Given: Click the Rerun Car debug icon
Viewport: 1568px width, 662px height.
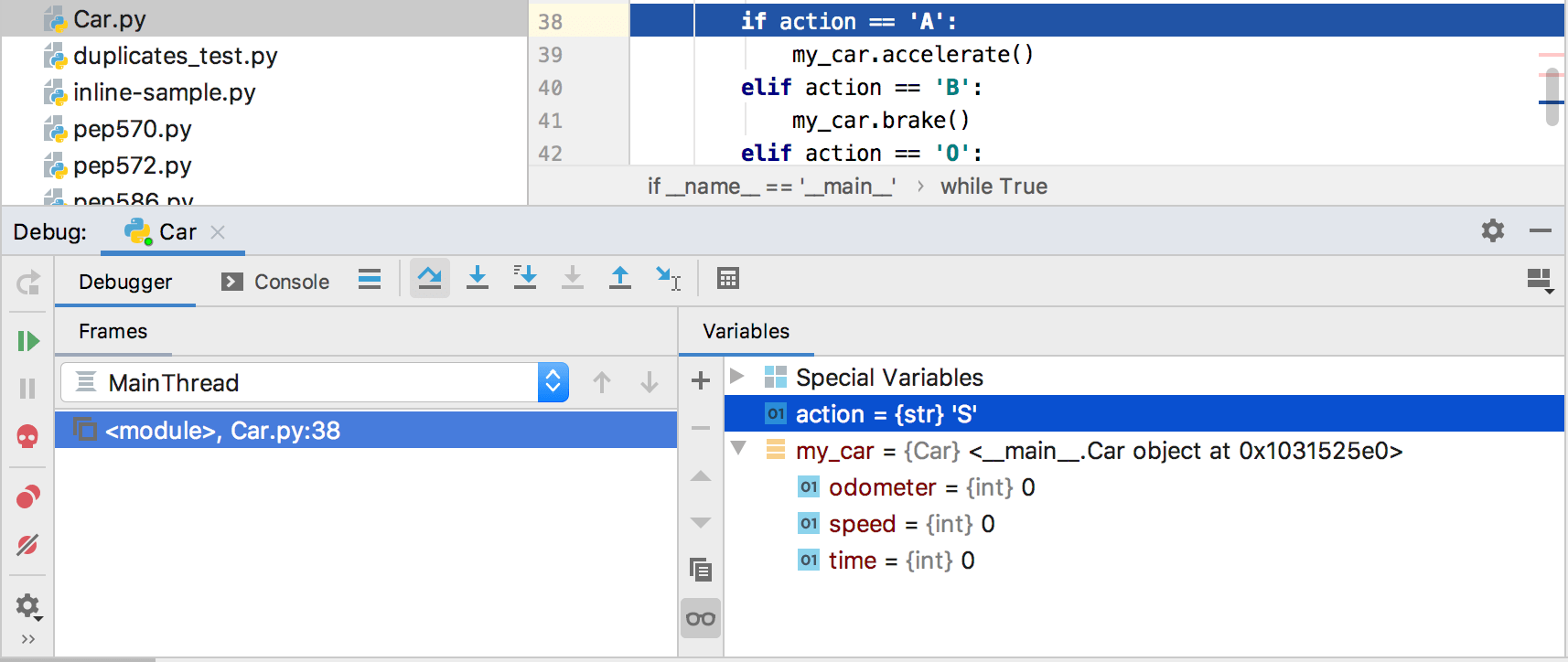Looking at the screenshot, I should click(x=28, y=283).
